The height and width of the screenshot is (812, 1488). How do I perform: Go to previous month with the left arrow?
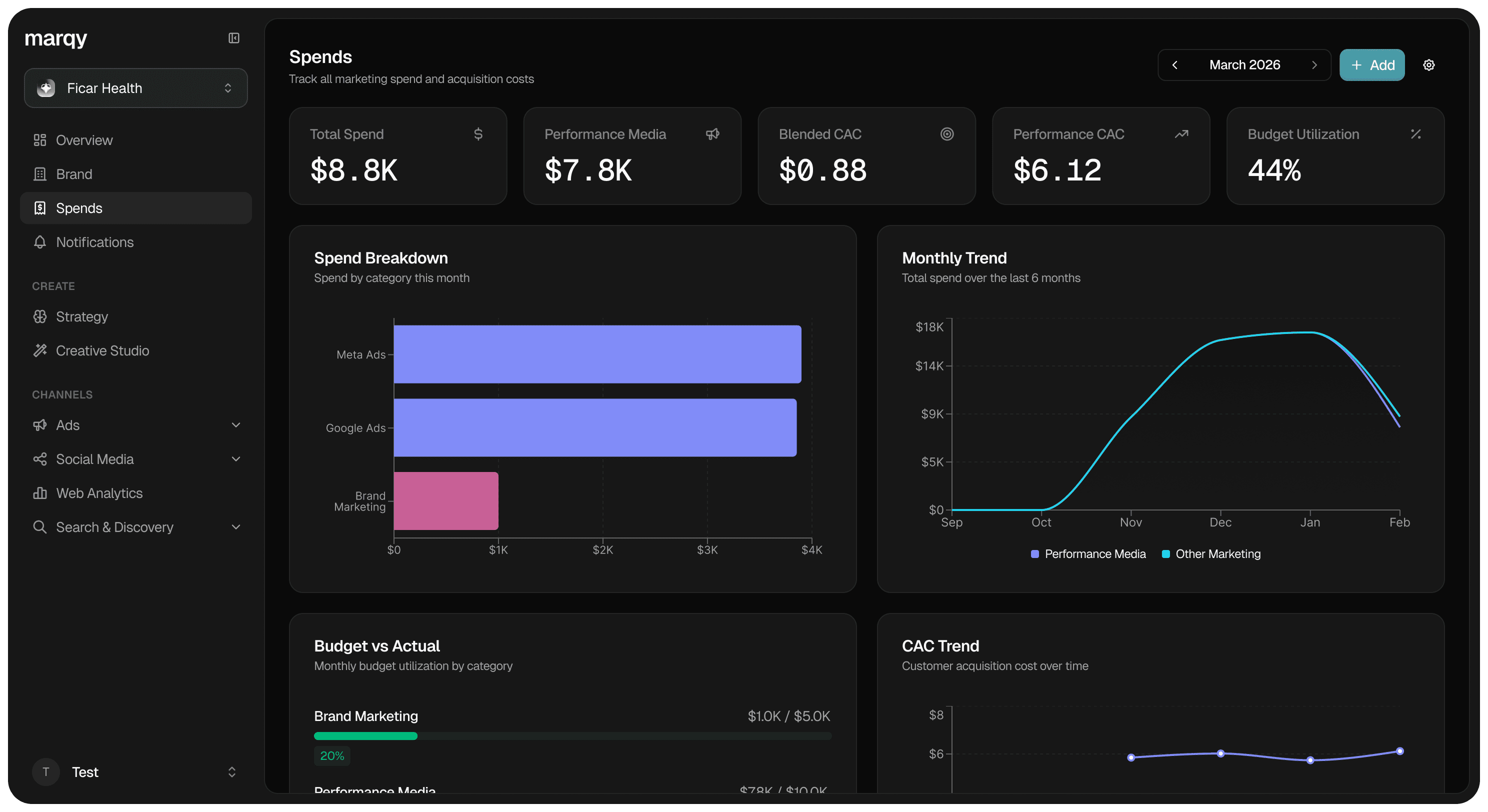tap(1175, 64)
